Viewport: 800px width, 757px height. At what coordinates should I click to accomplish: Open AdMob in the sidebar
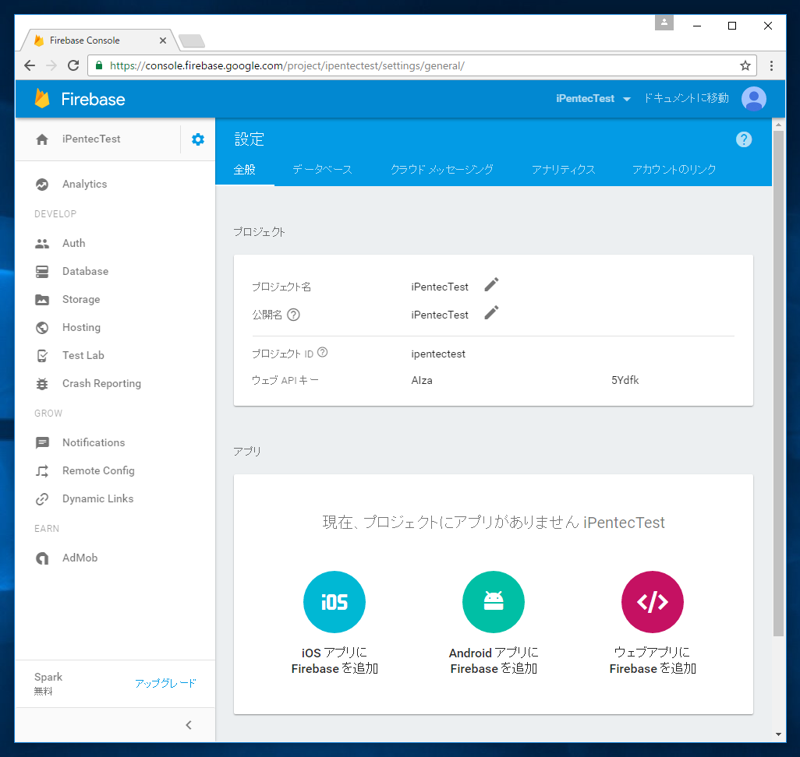coord(79,558)
